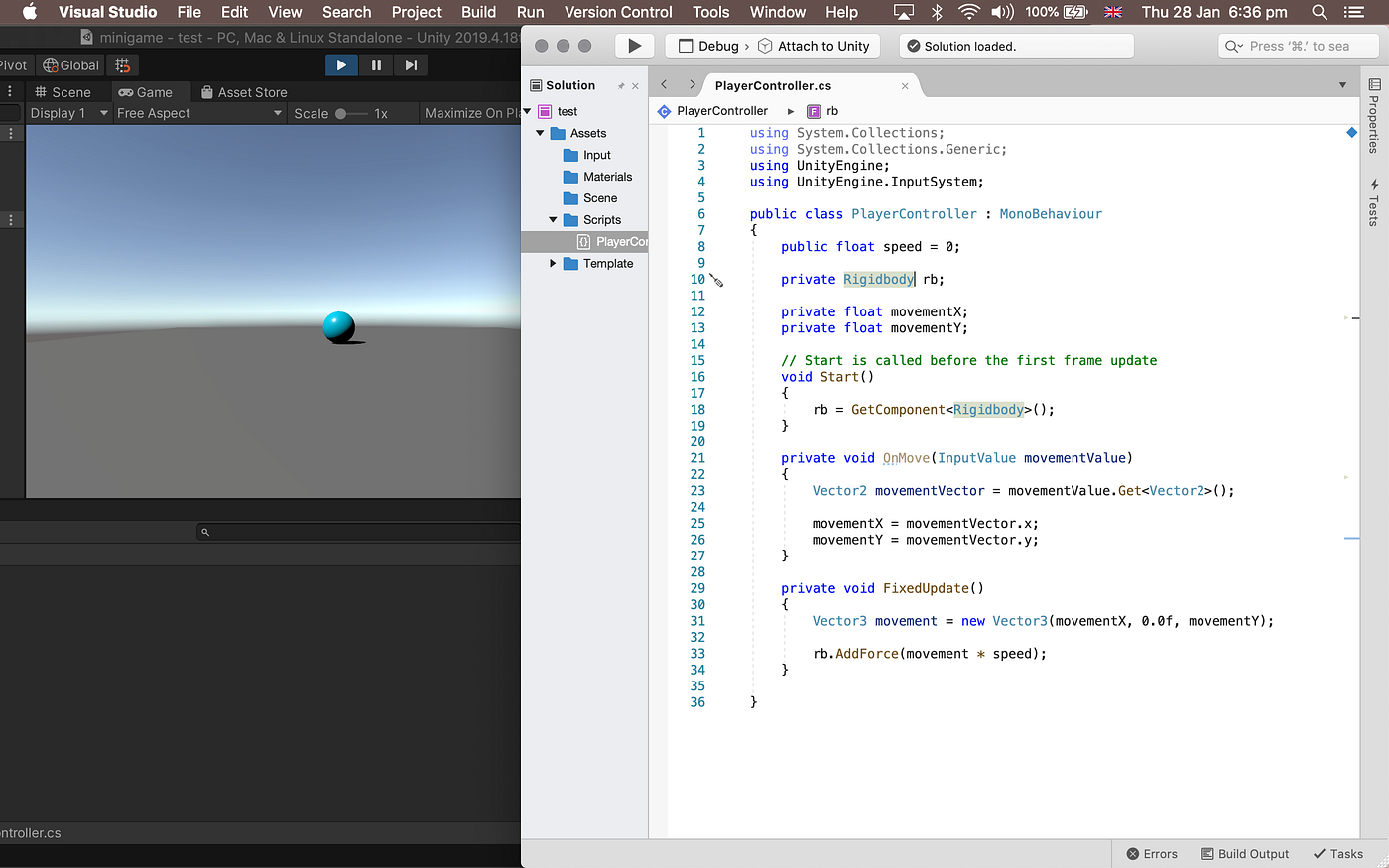Open the Apple menu
The height and width of the screenshot is (868, 1389).
pos(30,12)
